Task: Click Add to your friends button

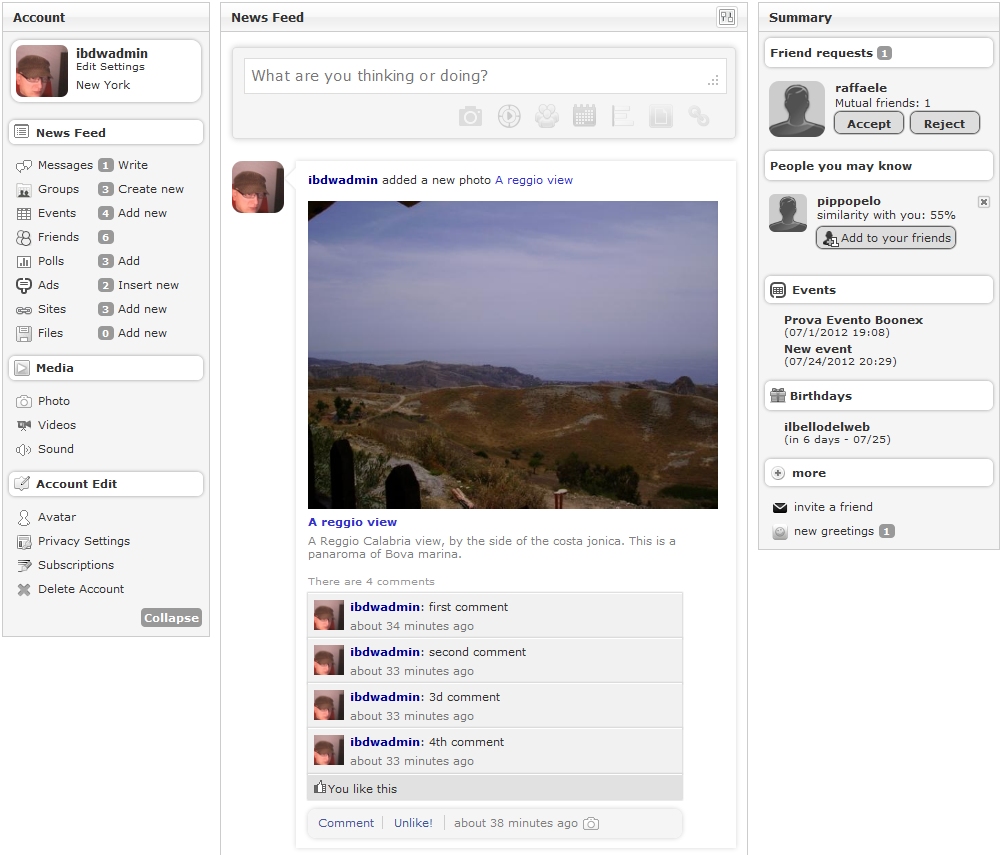Action: [x=886, y=238]
